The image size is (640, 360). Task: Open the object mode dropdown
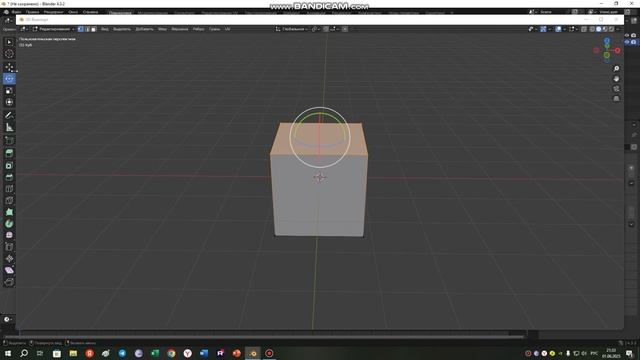pyautogui.click(x=53, y=29)
